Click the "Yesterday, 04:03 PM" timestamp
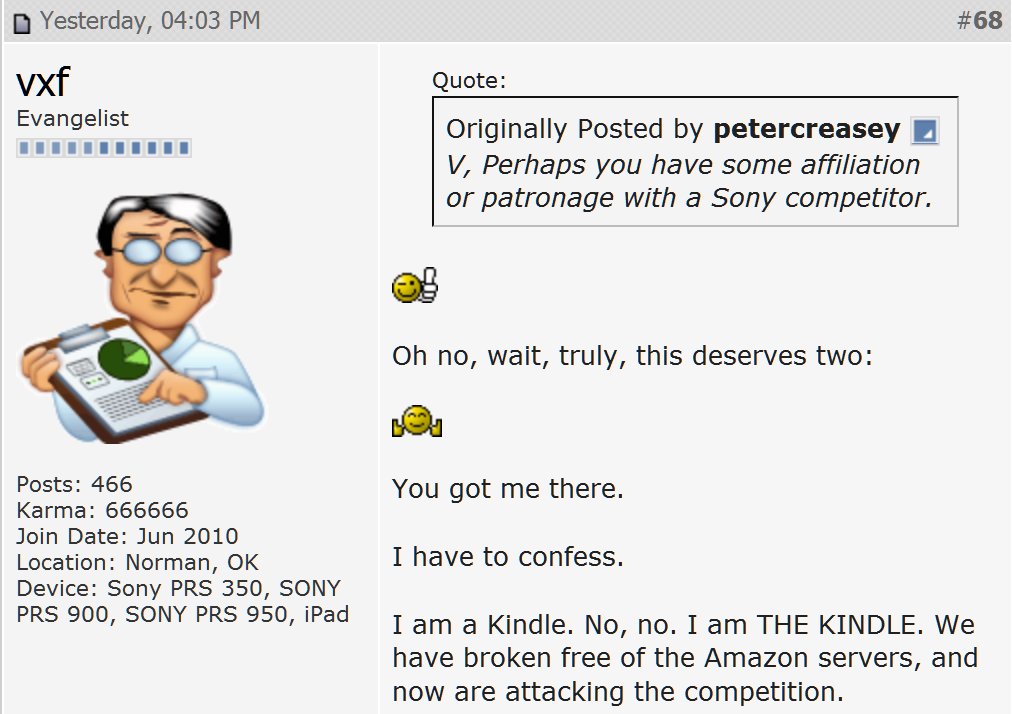This screenshot has width=1012, height=714. (150, 21)
